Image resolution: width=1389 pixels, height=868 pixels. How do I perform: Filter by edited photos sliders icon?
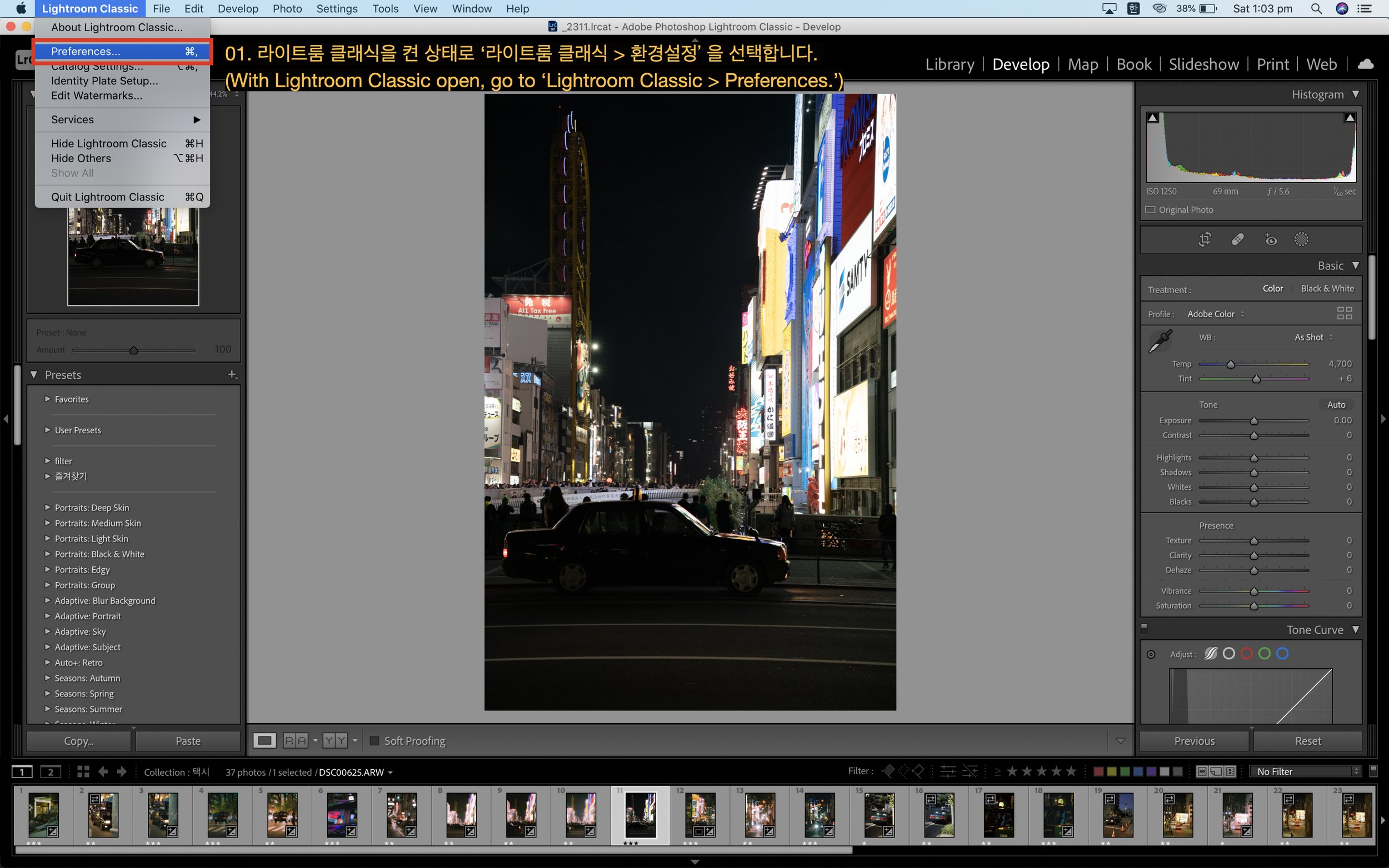948,771
